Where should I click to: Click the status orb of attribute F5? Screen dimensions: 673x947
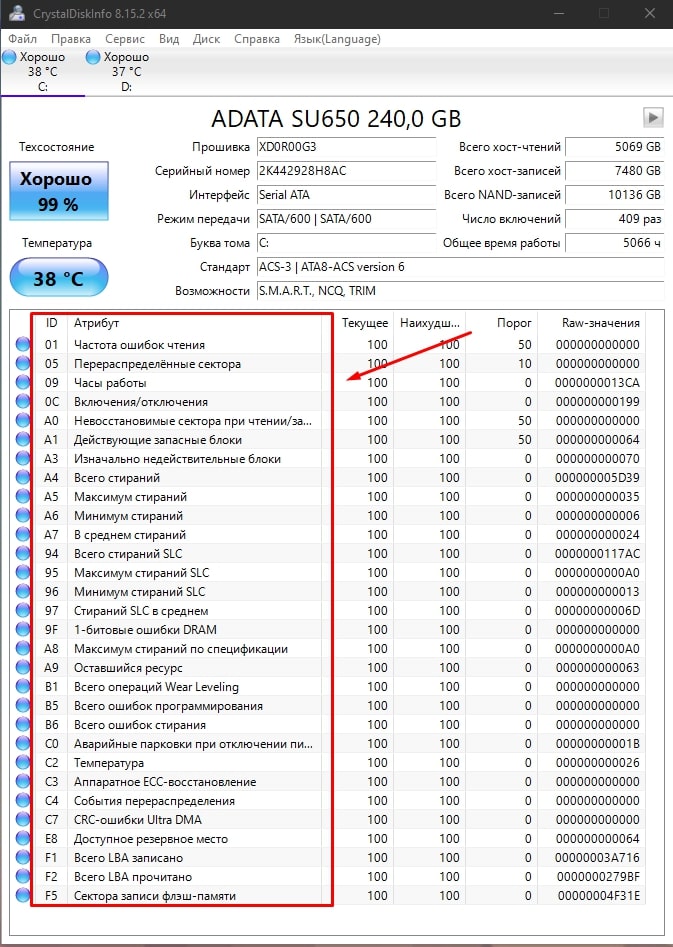(23, 896)
